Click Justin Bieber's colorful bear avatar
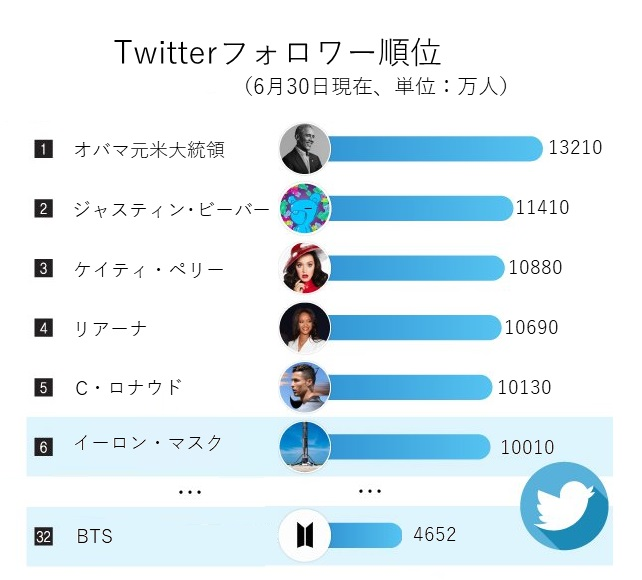642x580 pixels. point(305,208)
